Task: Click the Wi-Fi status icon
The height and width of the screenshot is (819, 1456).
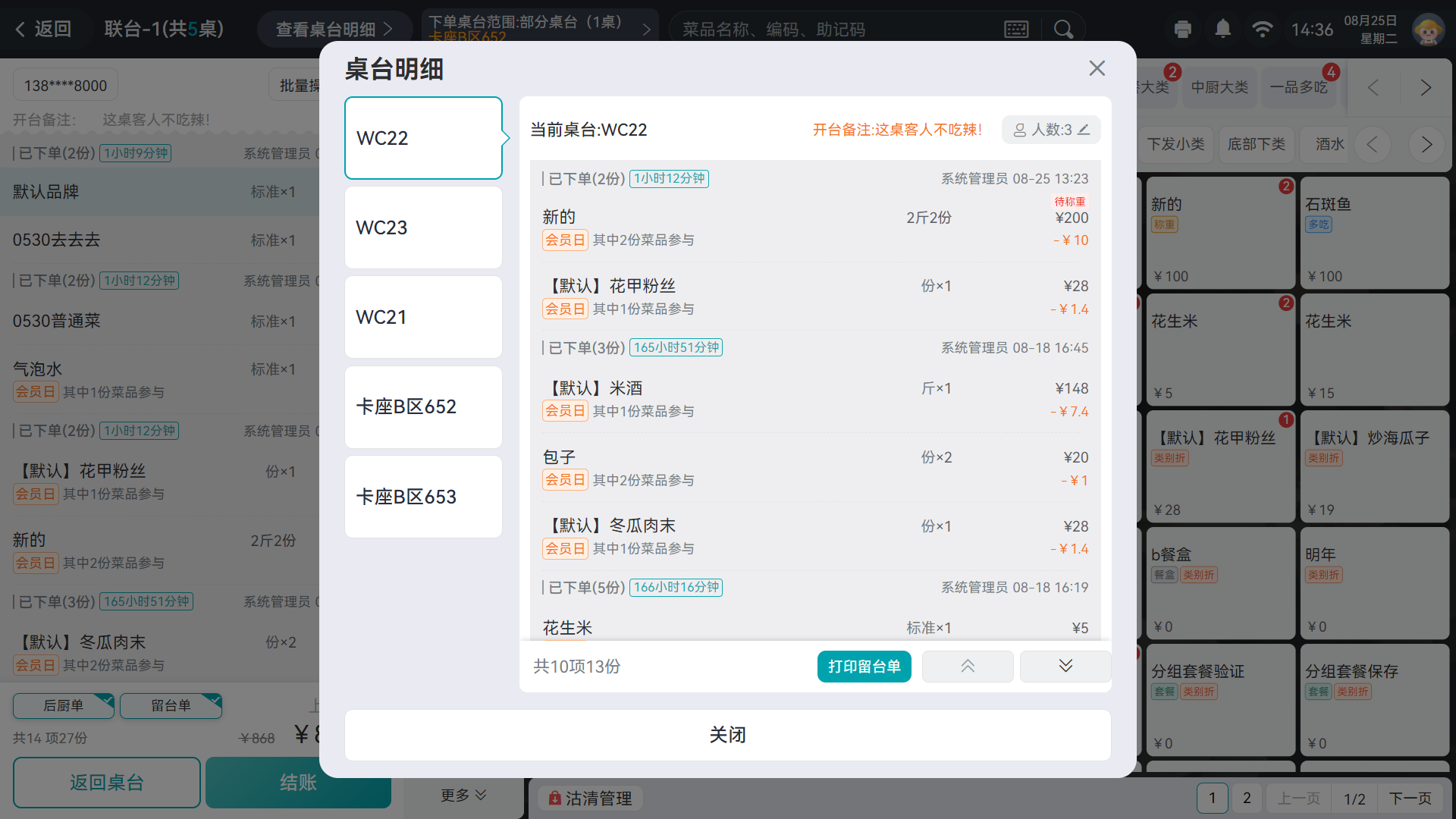Action: pyautogui.click(x=1262, y=29)
